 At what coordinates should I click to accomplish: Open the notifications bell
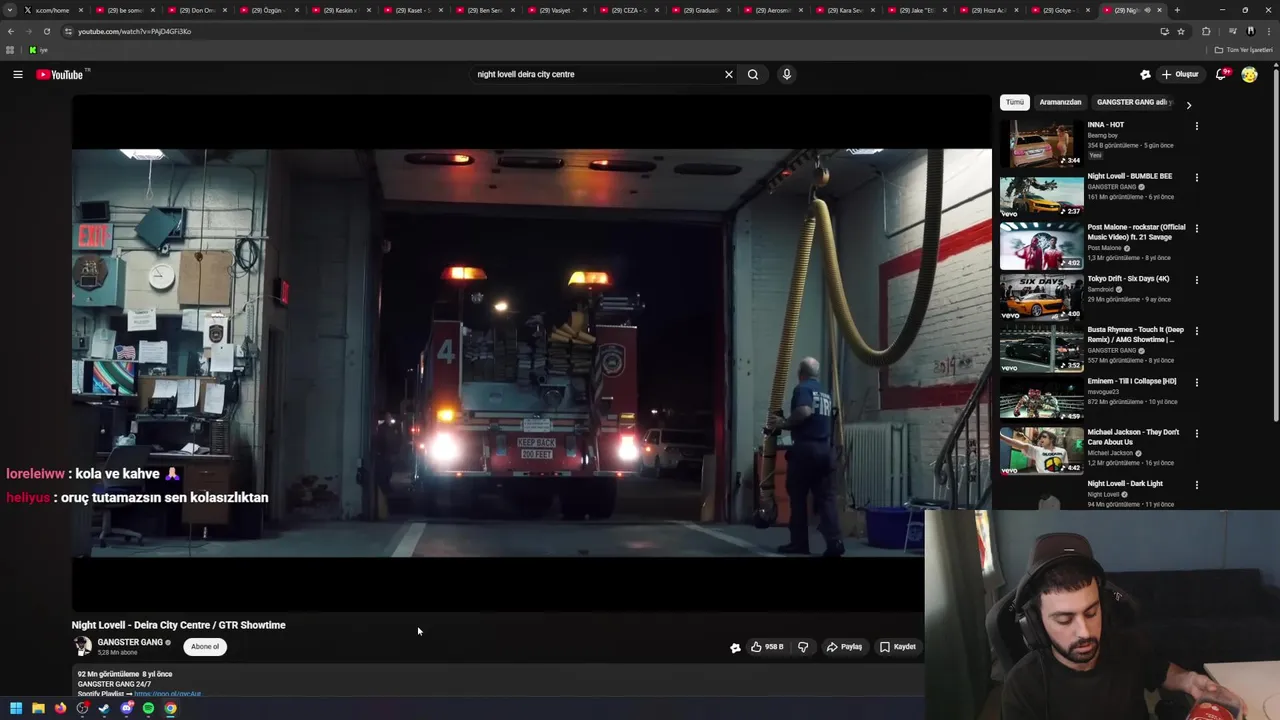click(1221, 74)
